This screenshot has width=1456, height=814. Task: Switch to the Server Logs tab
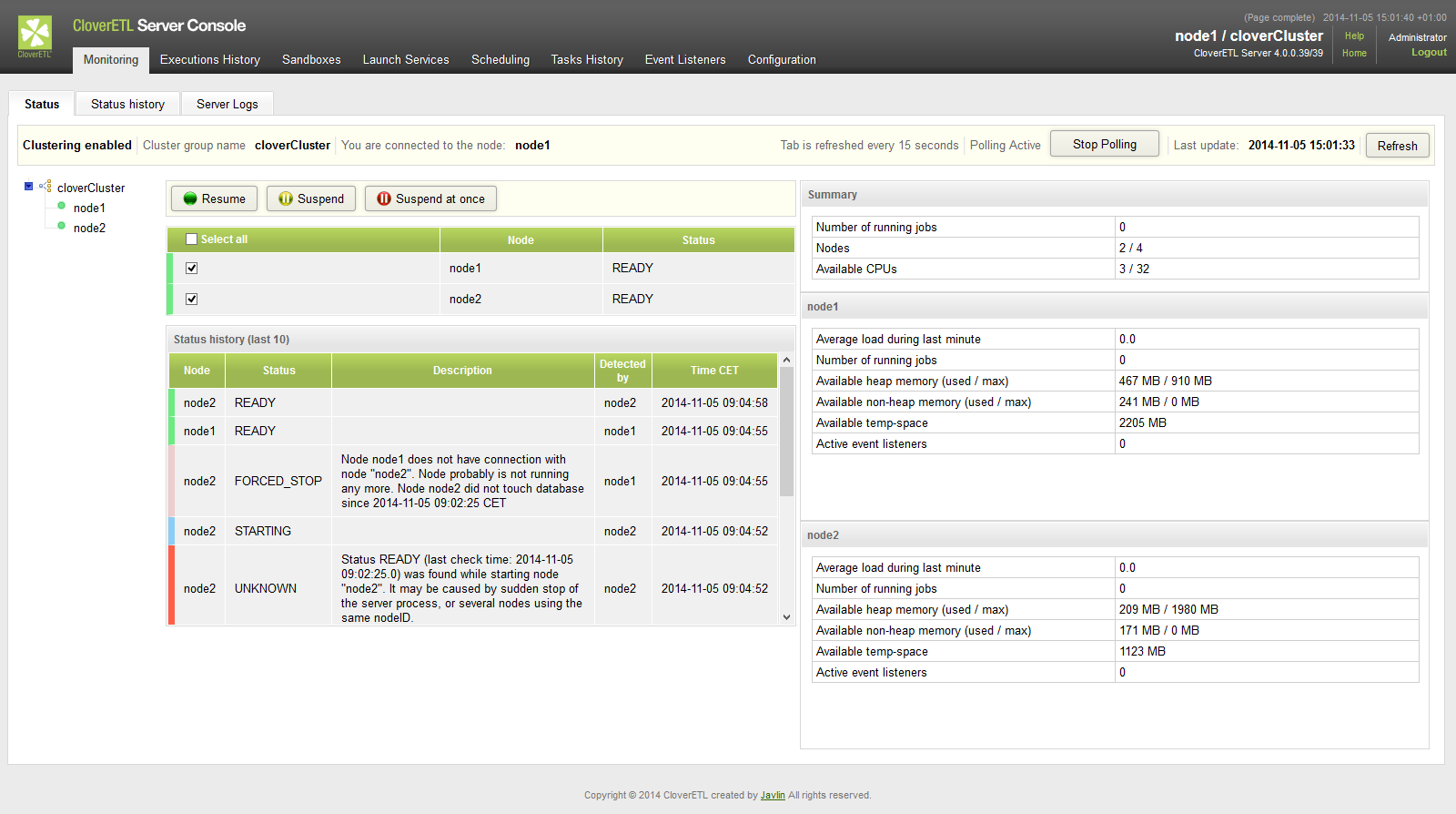tap(227, 104)
